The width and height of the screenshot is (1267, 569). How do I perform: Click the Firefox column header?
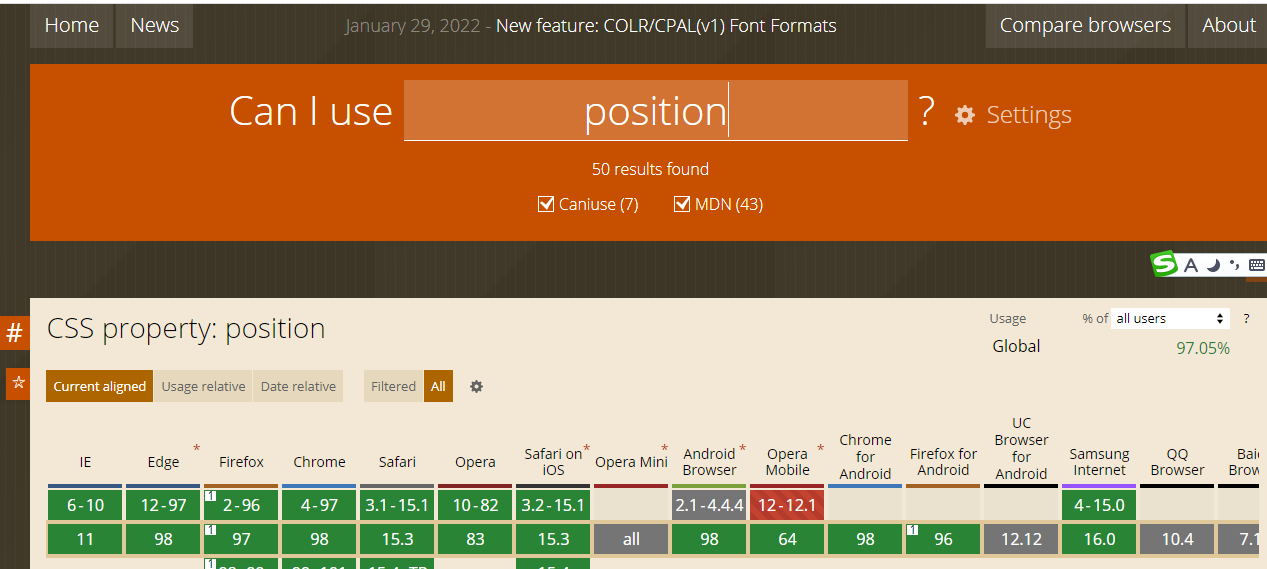coord(241,462)
